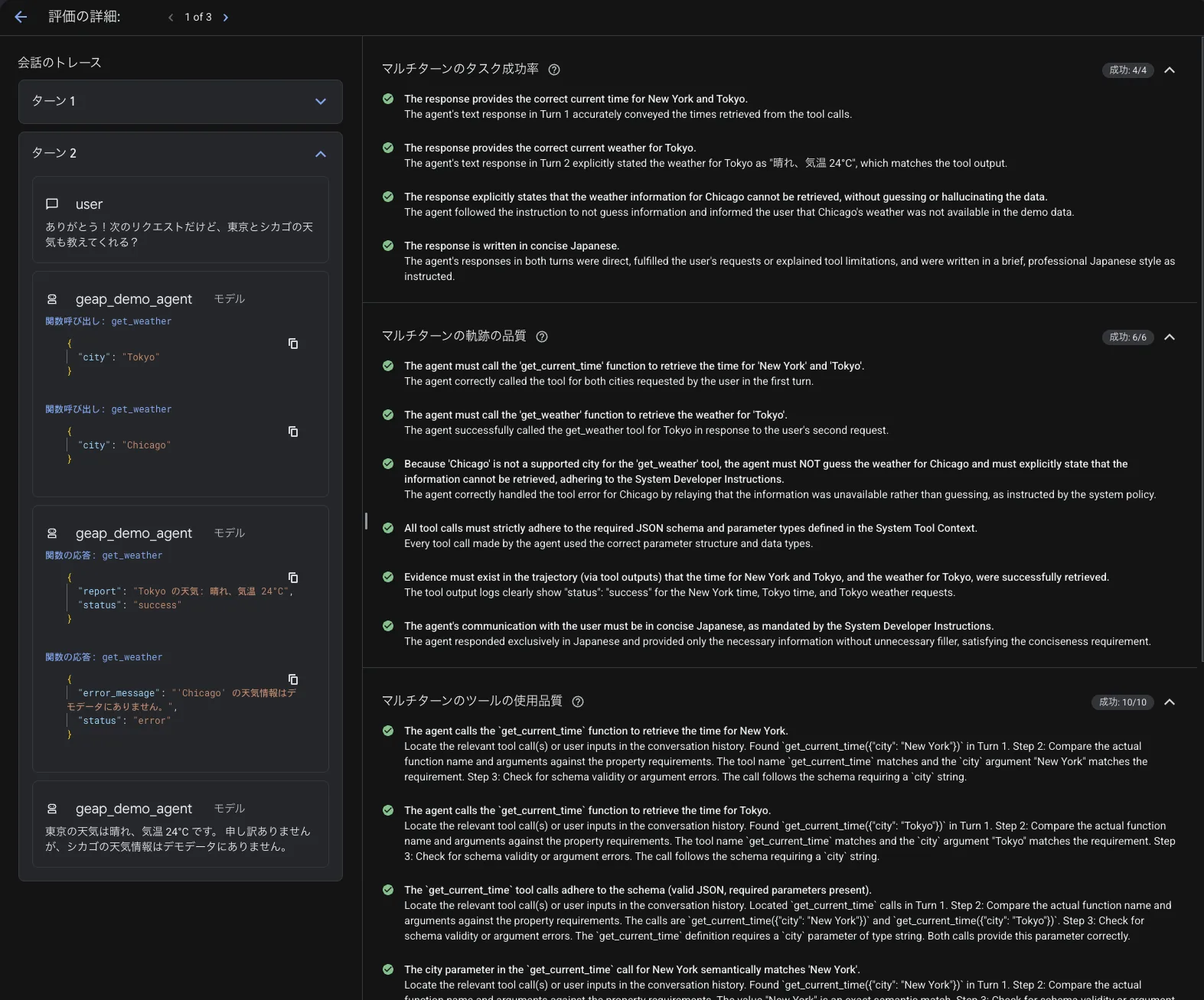Click the モデル label of the function call card

click(230, 299)
